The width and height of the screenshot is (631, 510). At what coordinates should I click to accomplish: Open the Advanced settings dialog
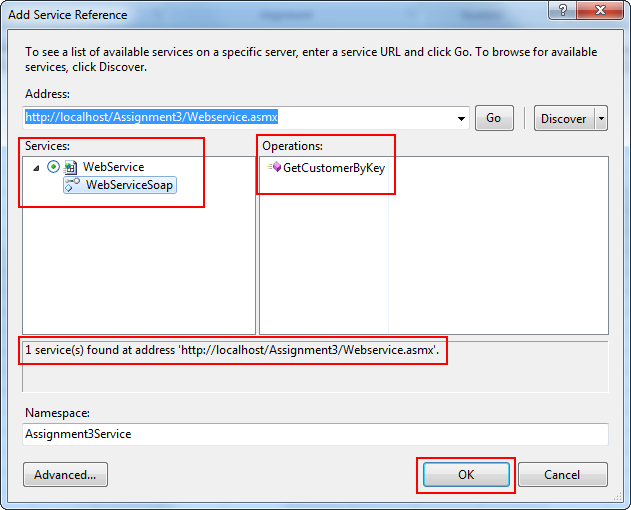(x=65, y=475)
